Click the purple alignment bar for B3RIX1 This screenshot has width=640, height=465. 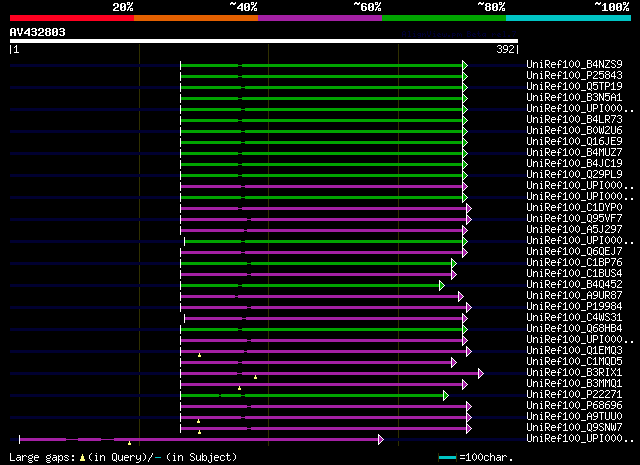coord(330,373)
